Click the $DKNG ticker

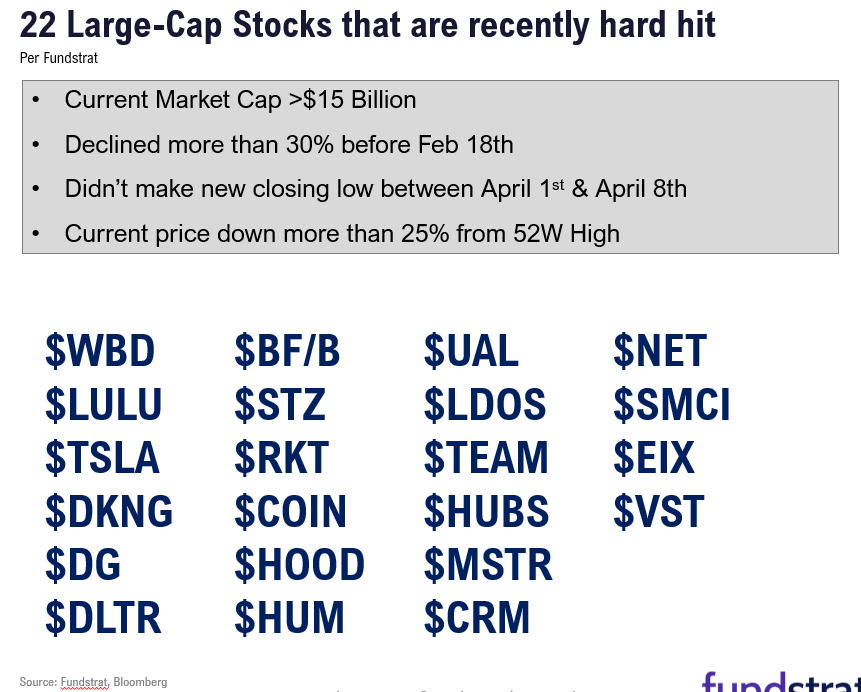[x=109, y=511]
